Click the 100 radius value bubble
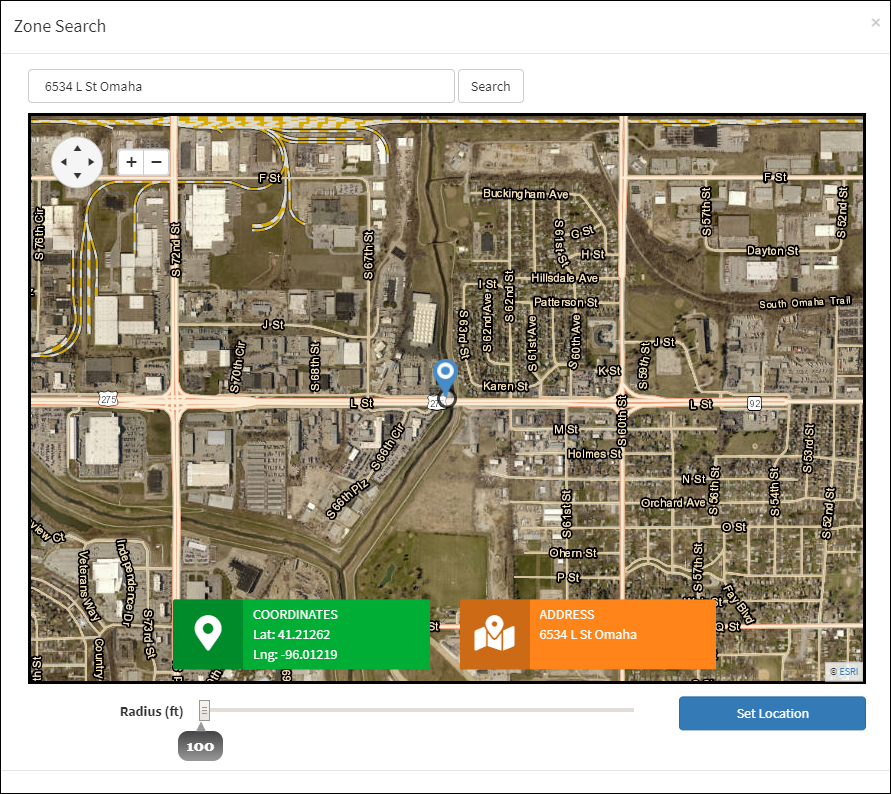 tap(200, 746)
